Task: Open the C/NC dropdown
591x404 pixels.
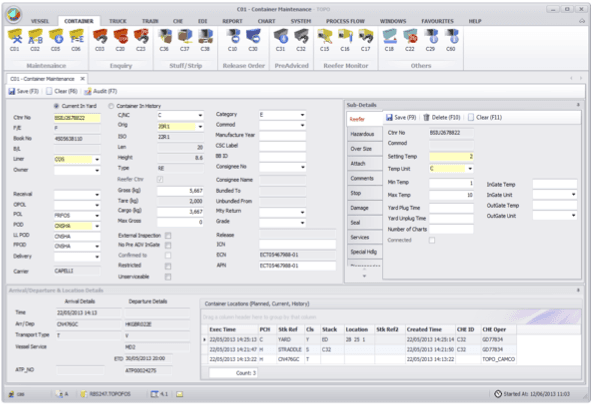Action: pos(200,115)
